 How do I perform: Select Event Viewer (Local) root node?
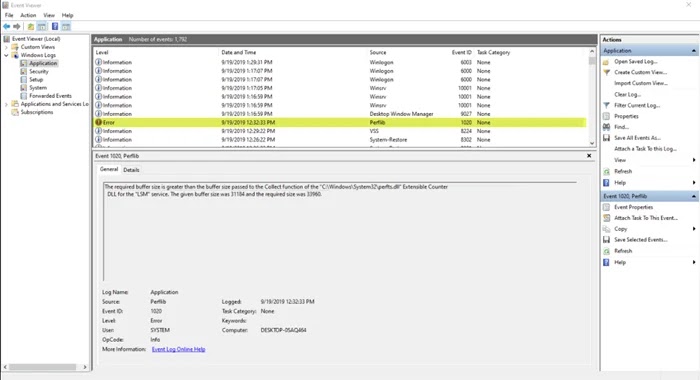36,39
